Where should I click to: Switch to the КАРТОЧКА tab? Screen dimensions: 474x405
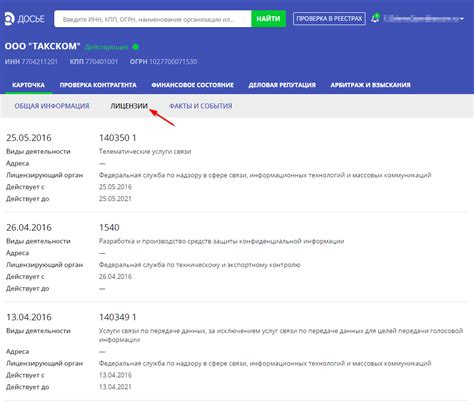(x=28, y=85)
